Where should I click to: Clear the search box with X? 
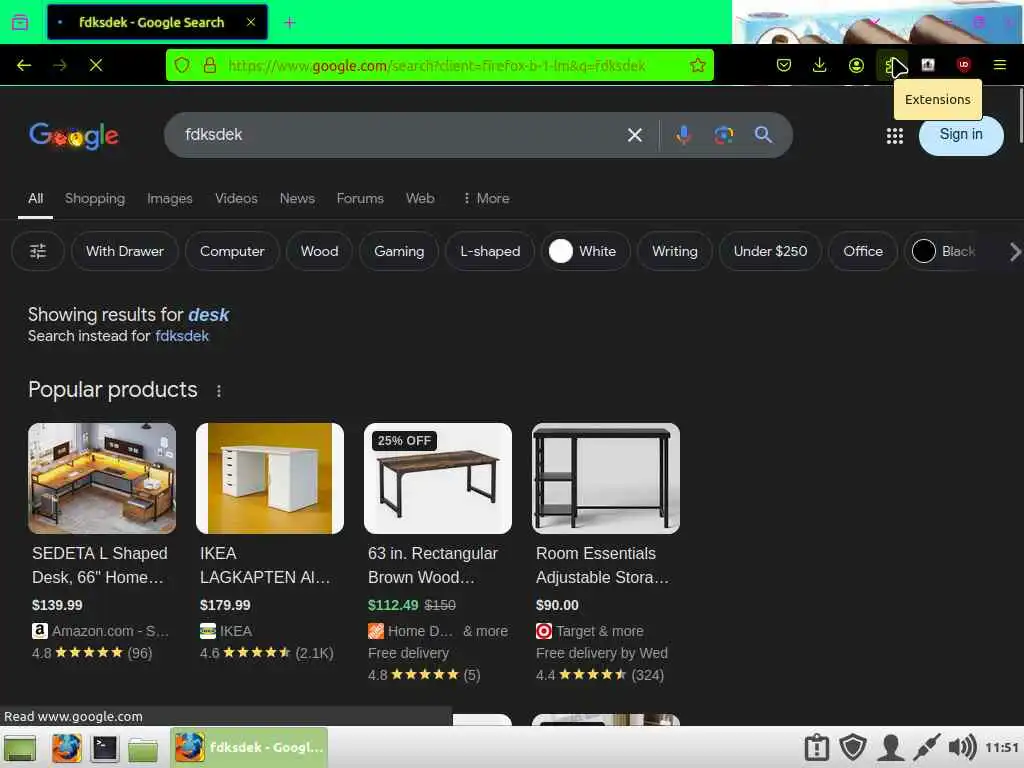click(634, 135)
